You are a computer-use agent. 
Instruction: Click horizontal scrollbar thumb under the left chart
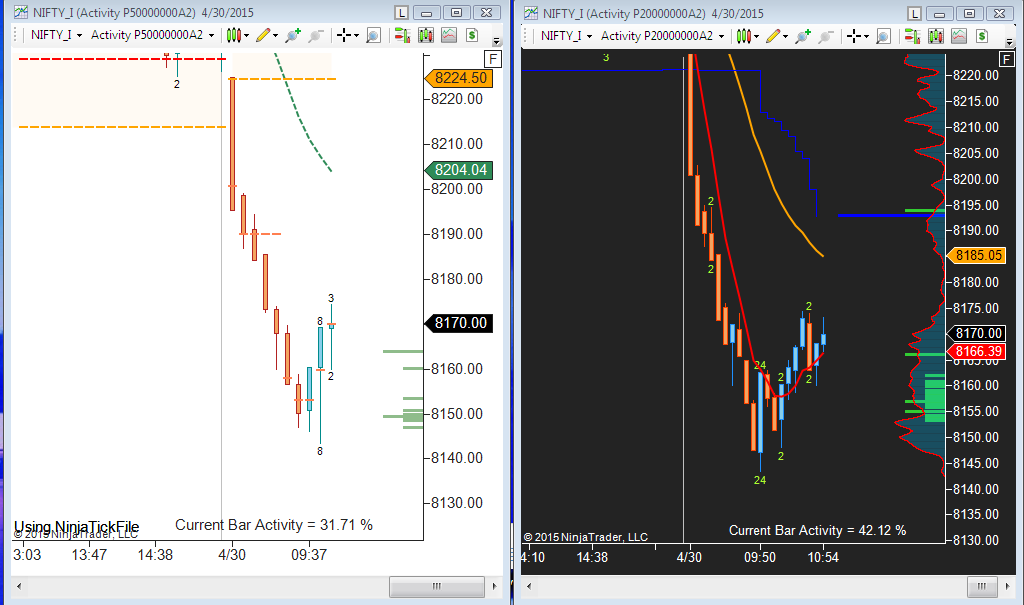coord(437,587)
